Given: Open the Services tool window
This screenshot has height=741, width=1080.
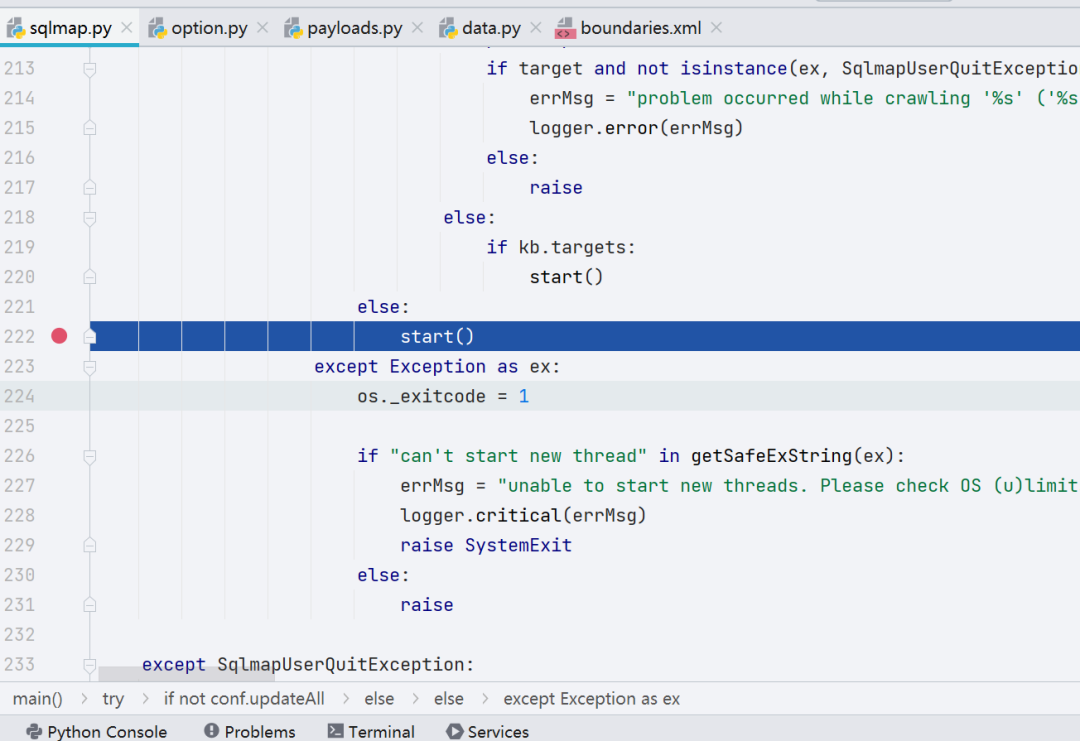Looking at the screenshot, I should 488,731.
